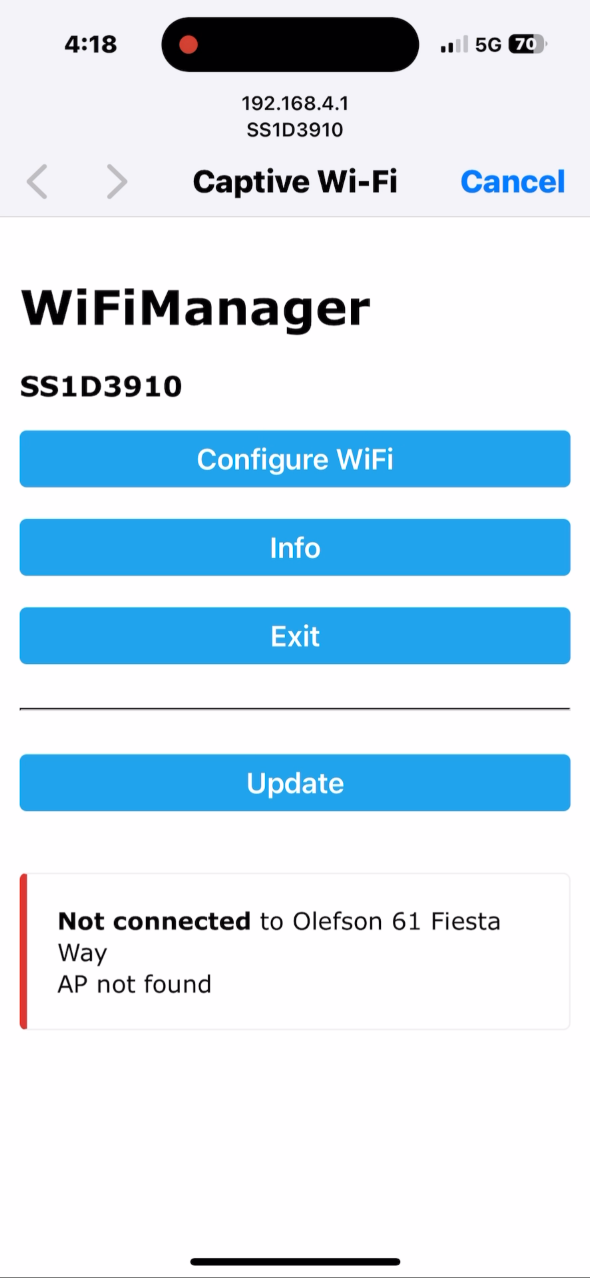This screenshot has height=1278, width=590.
Task: Tap the WiFiManager heading
Action: [x=195, y=309]
